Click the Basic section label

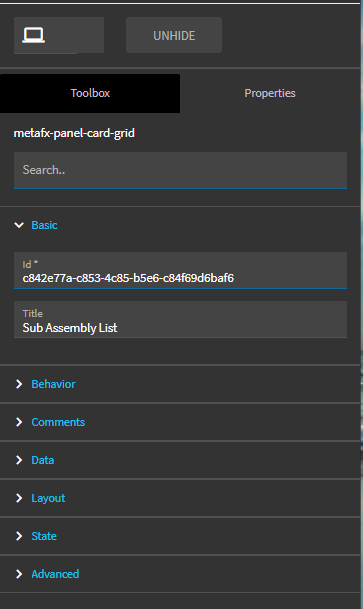pyautogui.click(x=44, y=225)
